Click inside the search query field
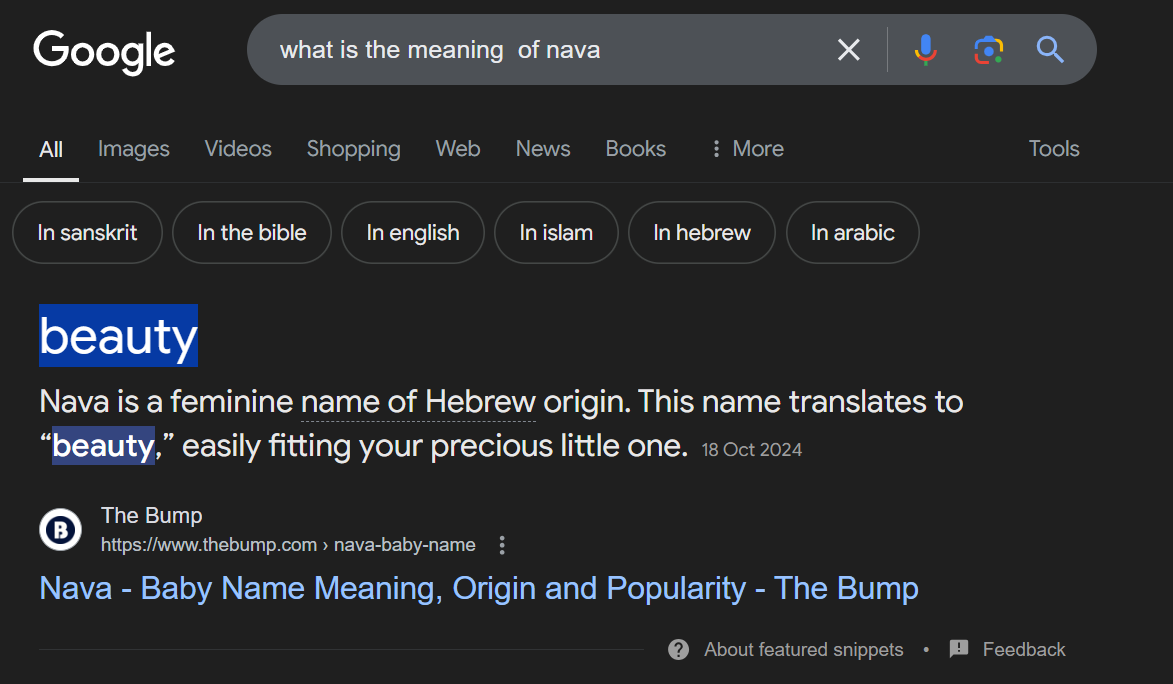The width and height of the screenshot is (1173, 684). point(540,50)
